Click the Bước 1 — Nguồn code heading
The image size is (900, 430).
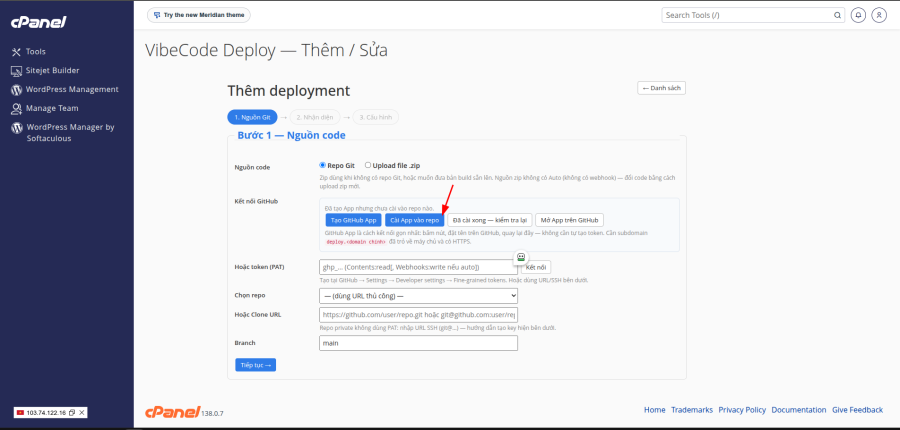(292, 135)
